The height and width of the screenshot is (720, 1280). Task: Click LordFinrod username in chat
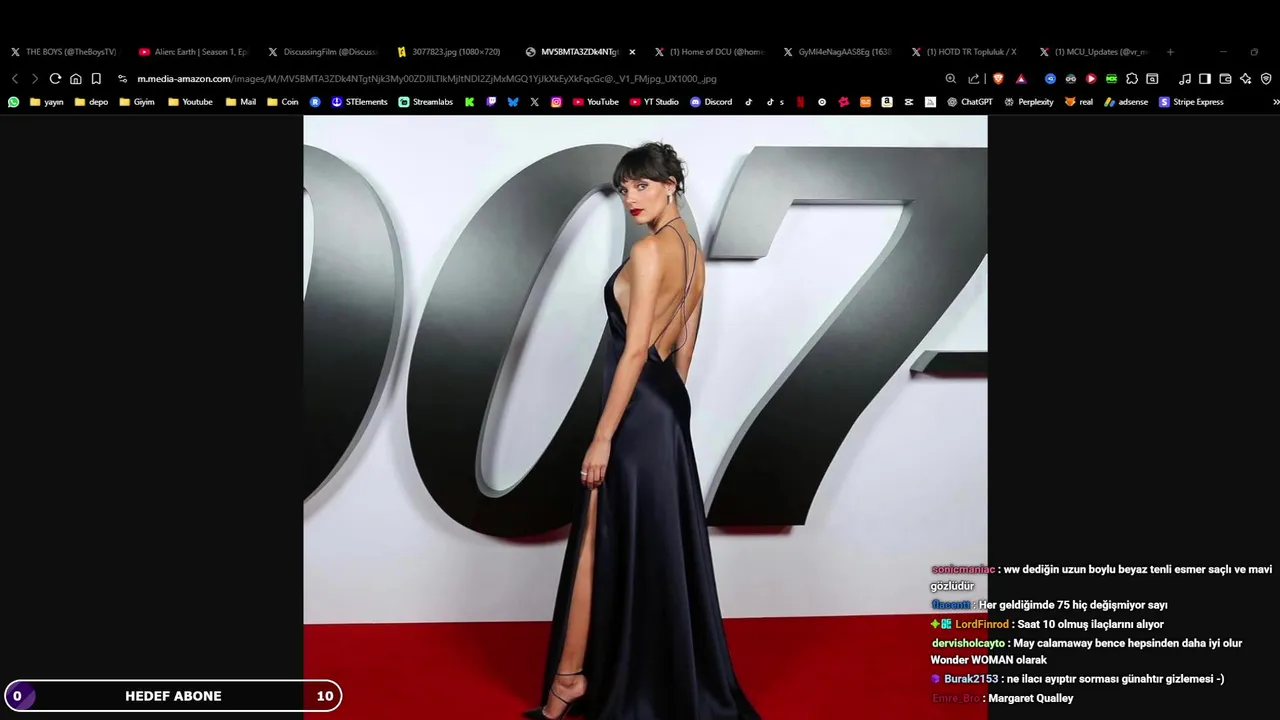coord(982,624)
